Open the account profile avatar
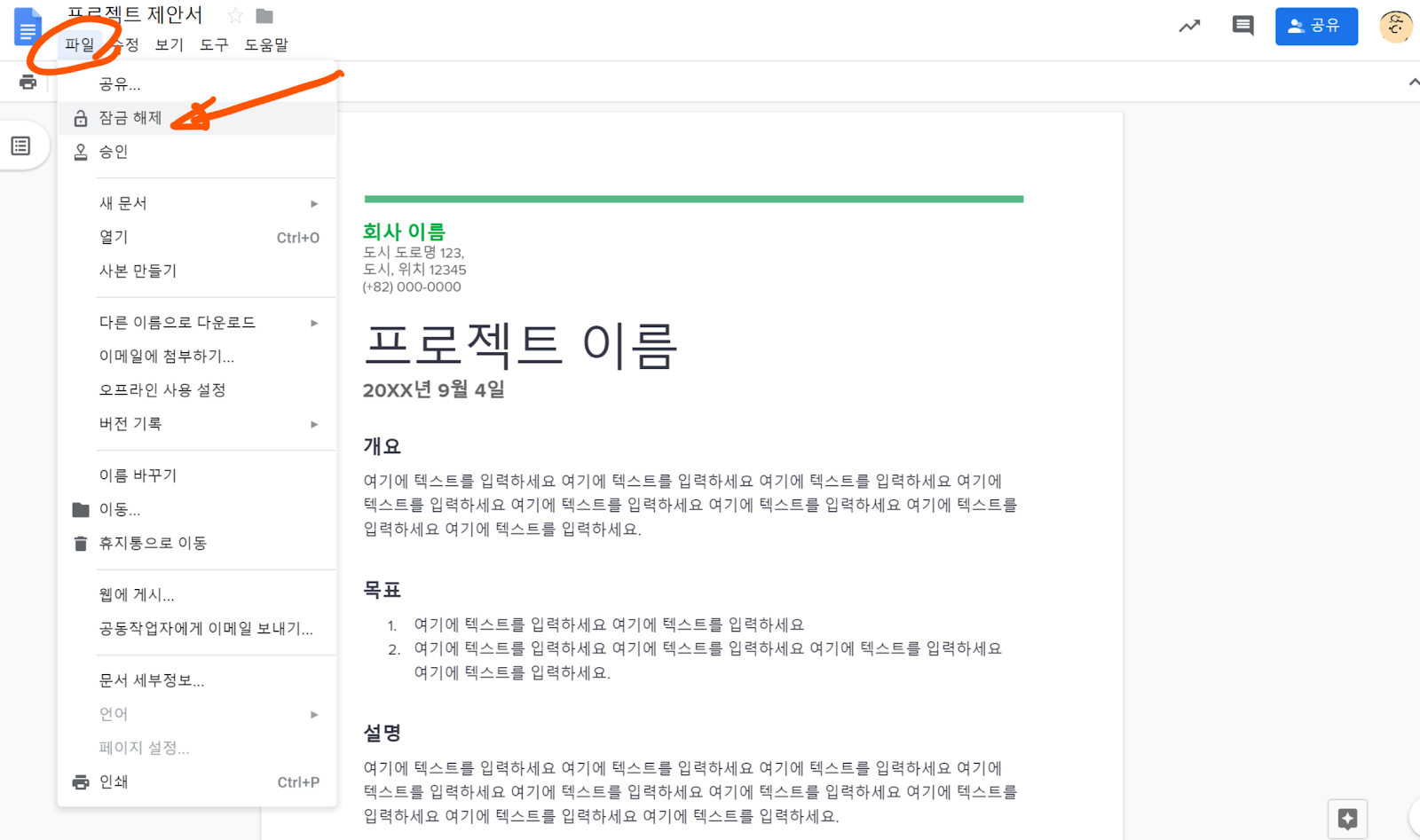Viewport: 1420px width, 840px height. tap(1396, 27)
